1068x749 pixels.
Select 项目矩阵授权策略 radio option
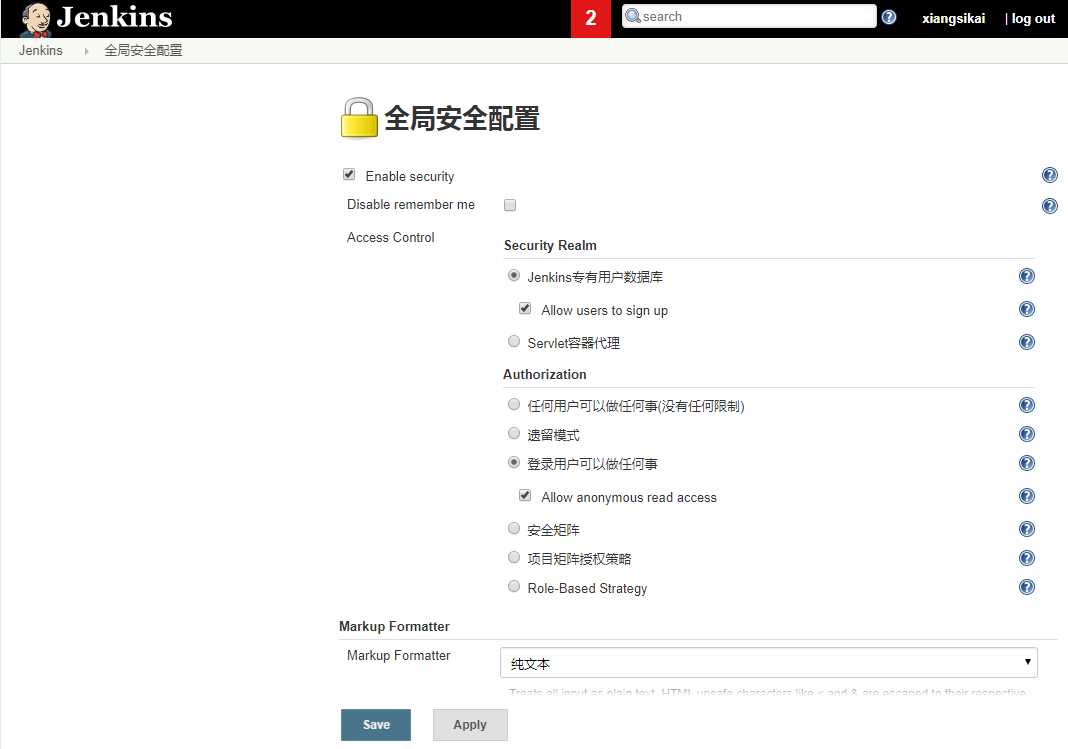click(514, 558)
